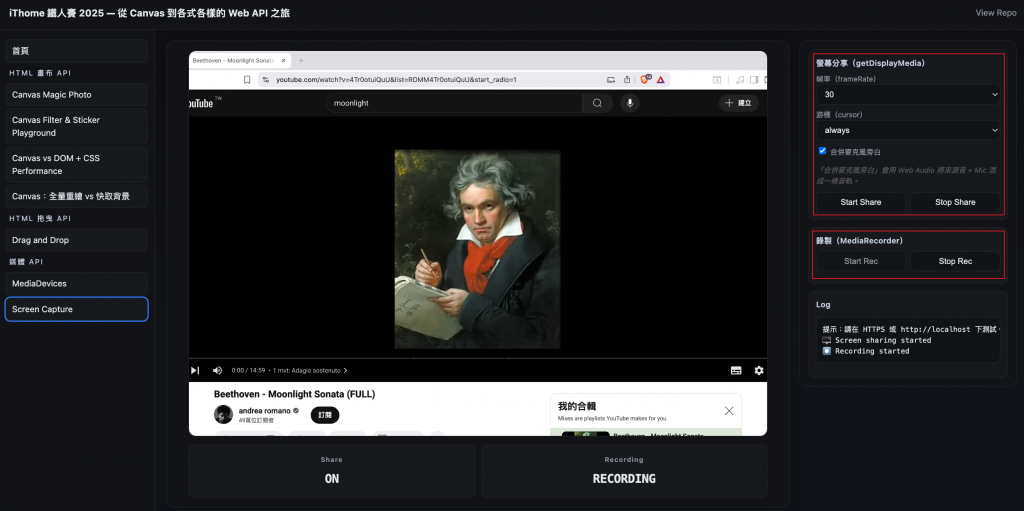1024x511 pixels.
Task: Click the 訂閱 subscribe button
Action: (x=325, y=415)
